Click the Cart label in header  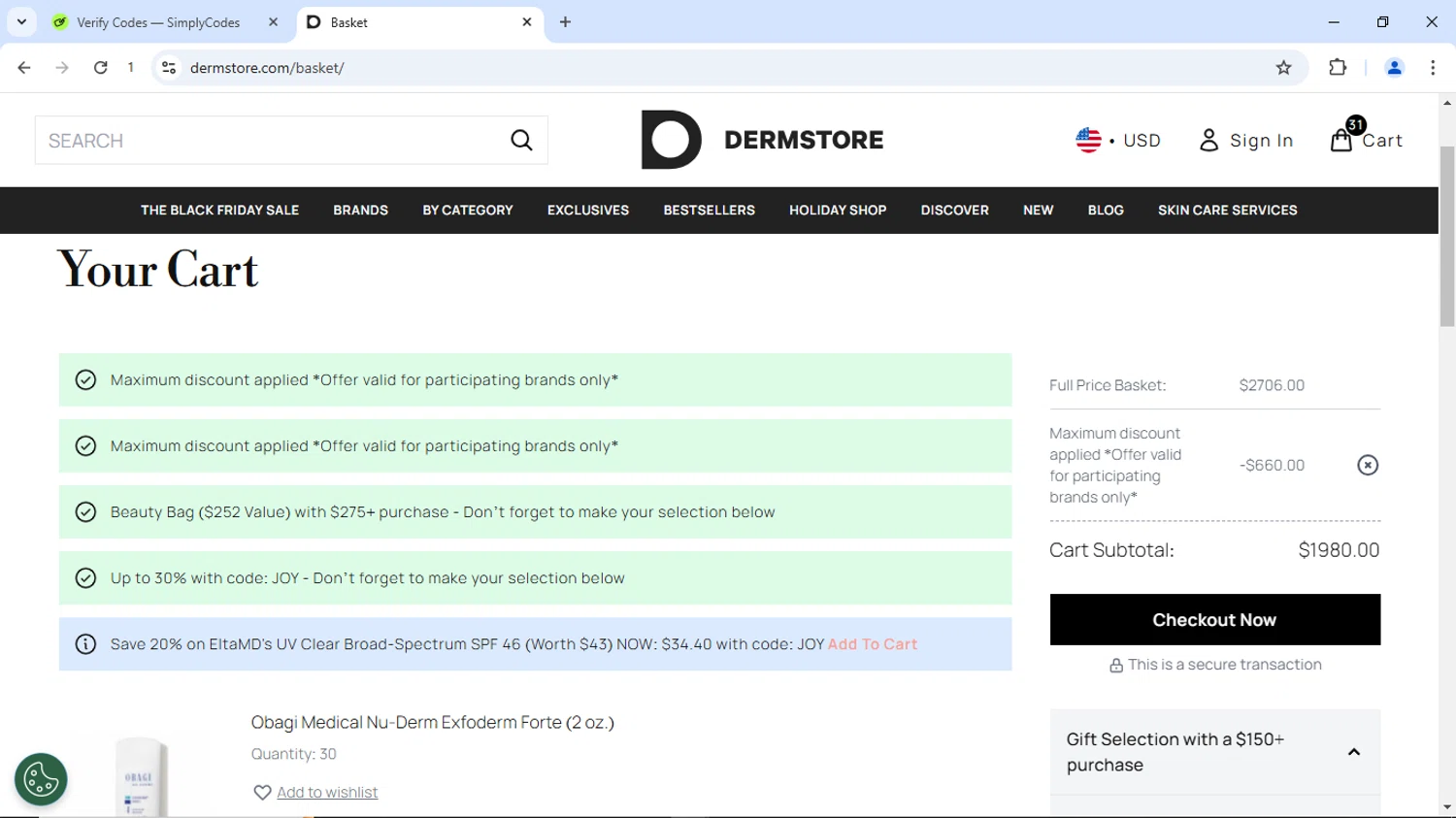(x=1382, y=141)
